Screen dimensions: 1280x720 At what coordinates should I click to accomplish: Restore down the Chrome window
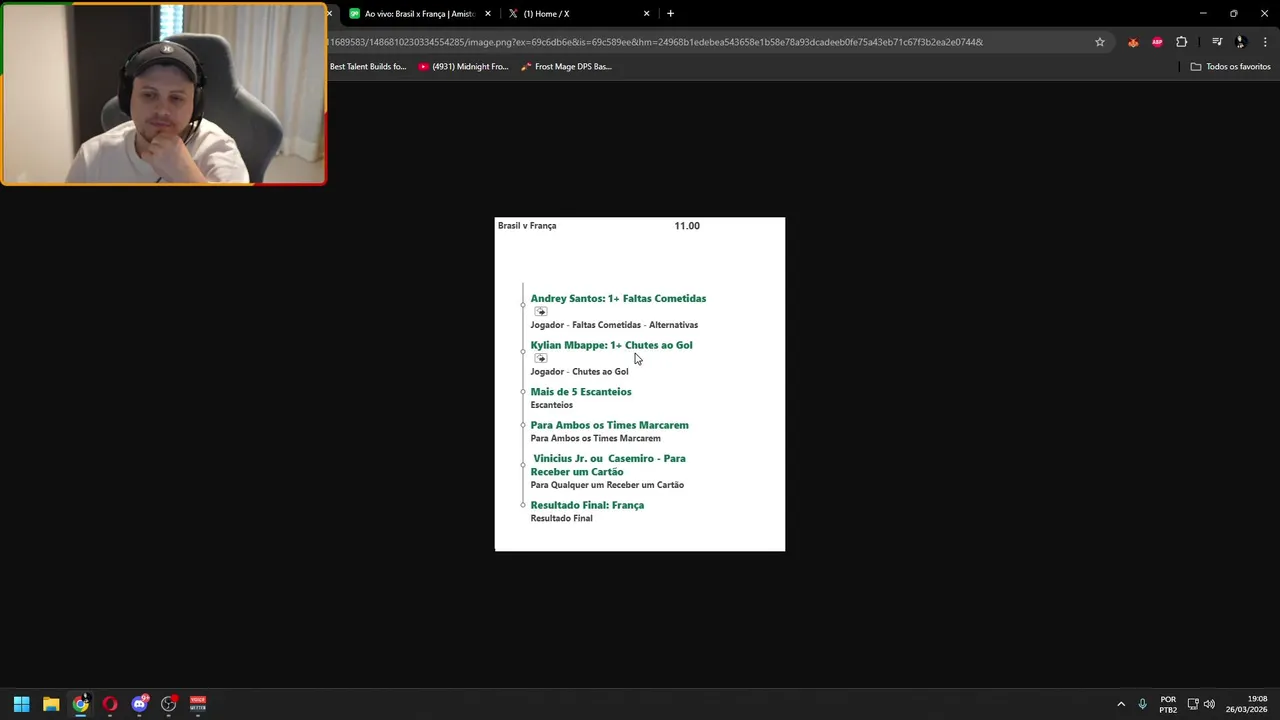[1234, 14]
